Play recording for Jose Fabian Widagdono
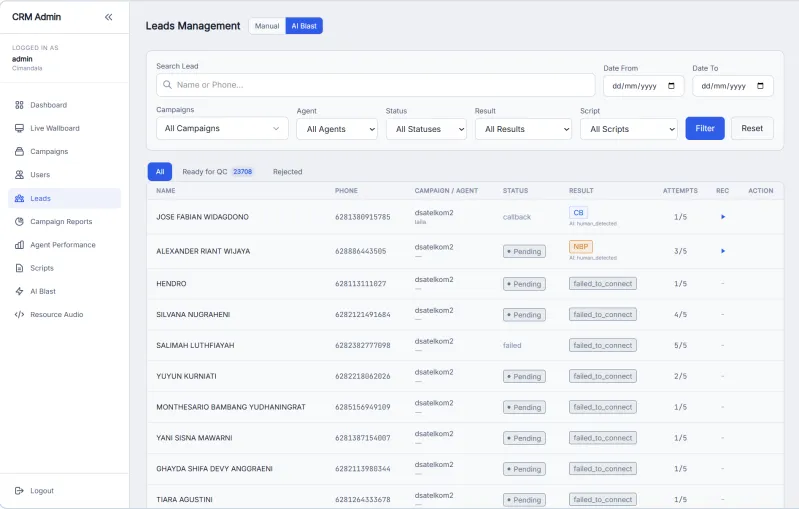 723,217
